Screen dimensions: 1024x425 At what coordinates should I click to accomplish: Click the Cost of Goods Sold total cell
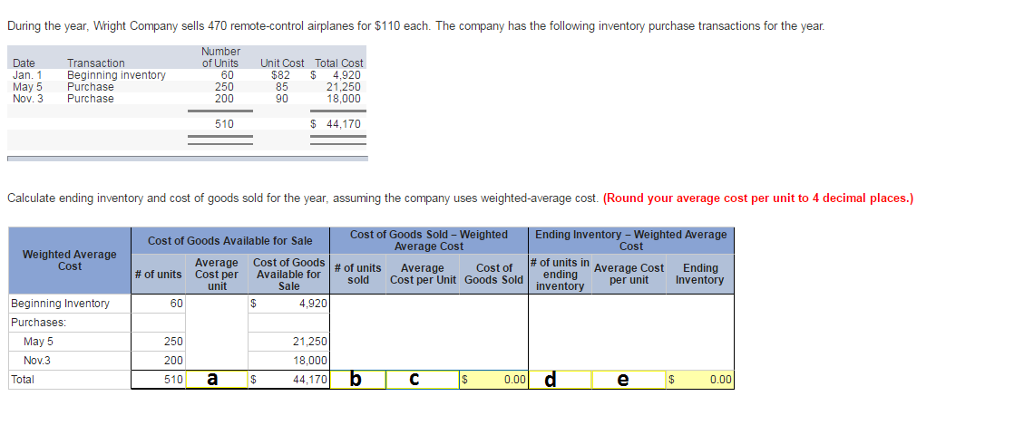tap(494, 379)
